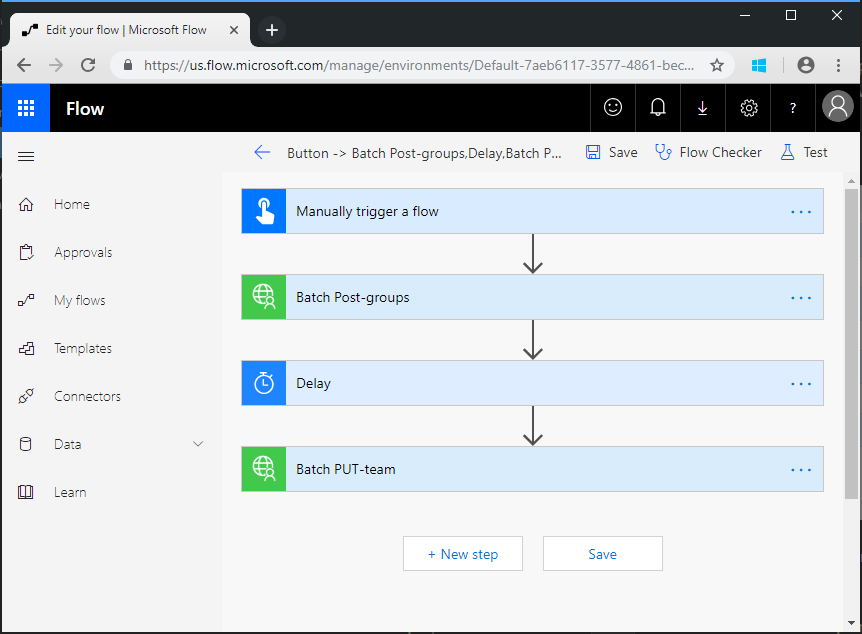Click the help question mark icon
The image size is (862, 634).
[x=793, y=108]
